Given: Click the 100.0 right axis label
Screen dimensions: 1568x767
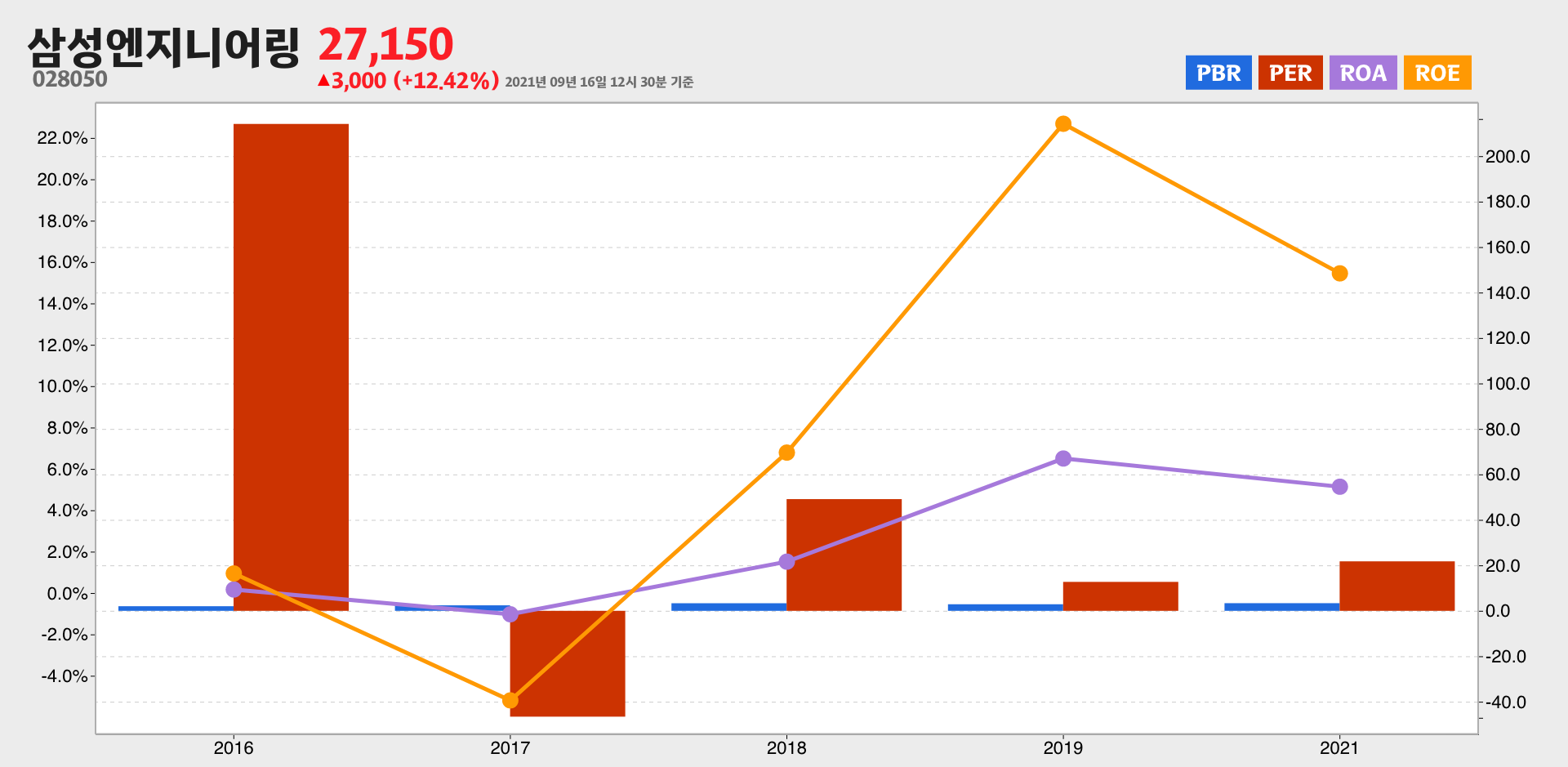Looking at the screenshot, I should tap(1508, 384).
